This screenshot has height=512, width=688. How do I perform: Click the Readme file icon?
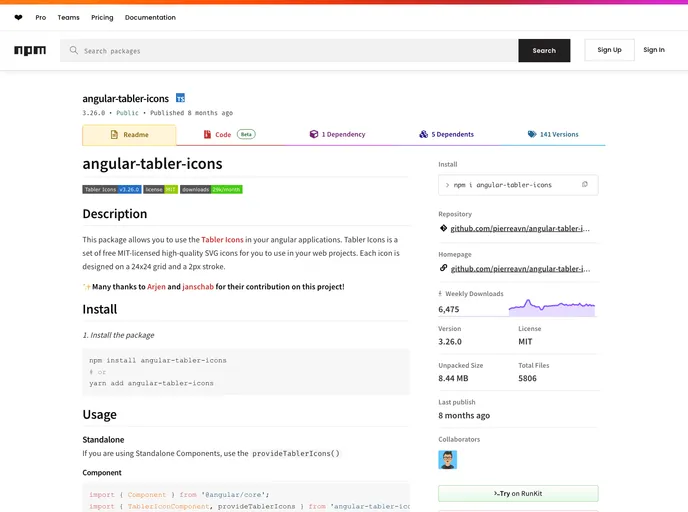pyautogui.click(x=114, y=135)
